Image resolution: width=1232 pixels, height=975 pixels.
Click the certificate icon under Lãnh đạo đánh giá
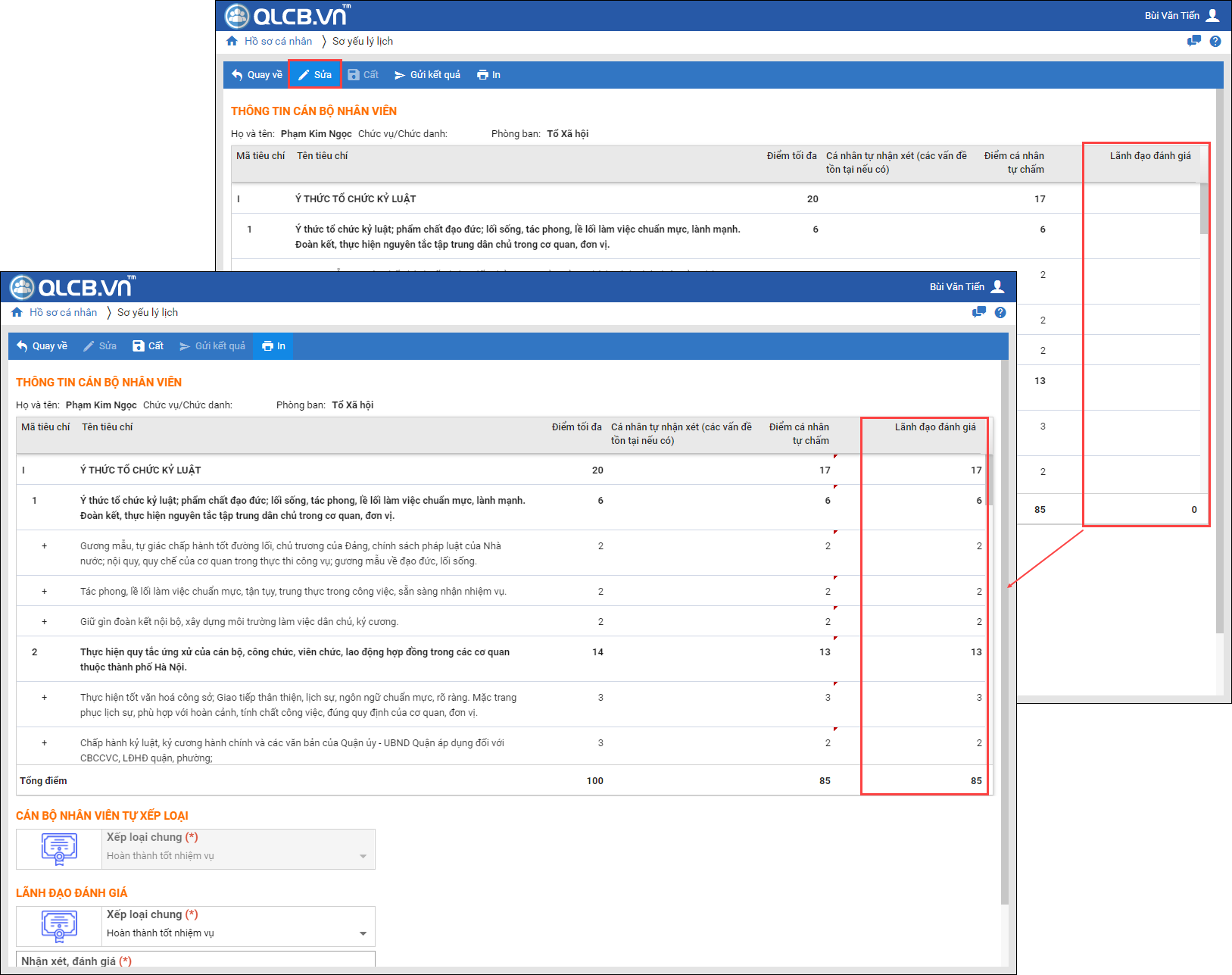pyautogui.click(x=59, y=926)
